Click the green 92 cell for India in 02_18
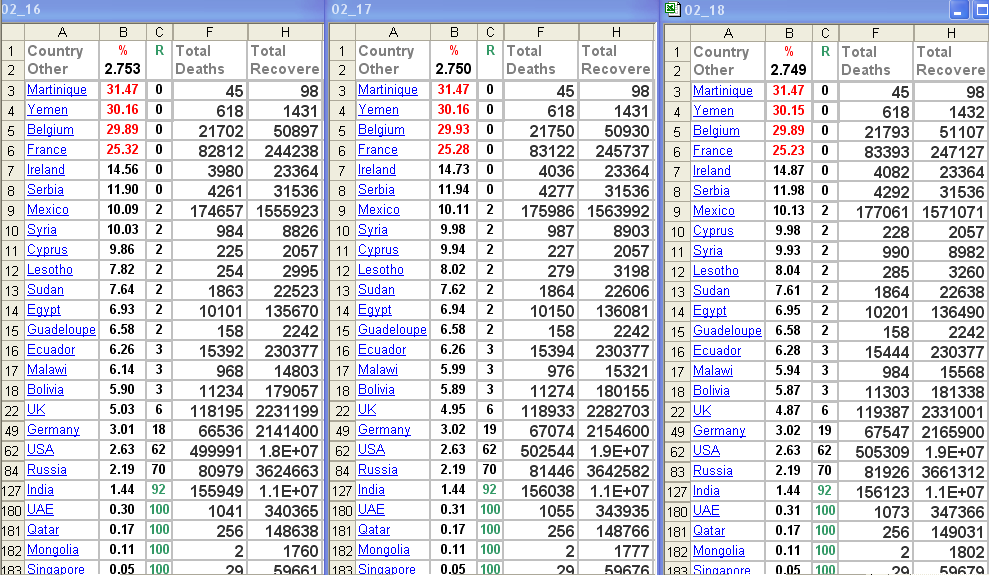 coord(824,491)
